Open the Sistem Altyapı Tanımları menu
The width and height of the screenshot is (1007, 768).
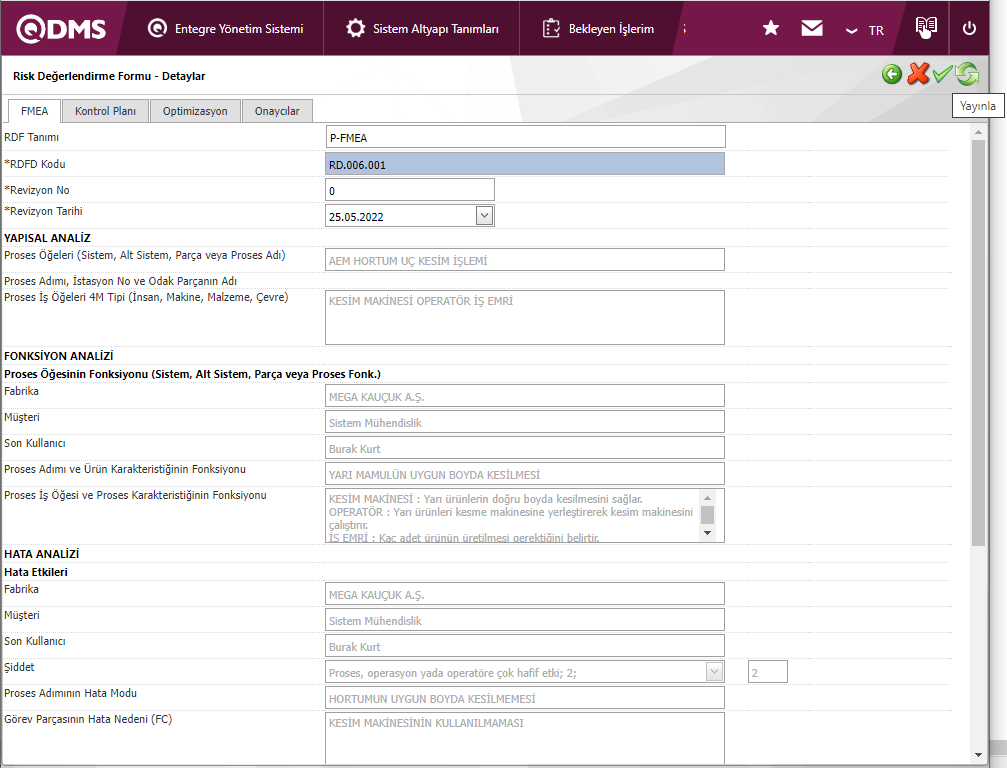point(422,29)
